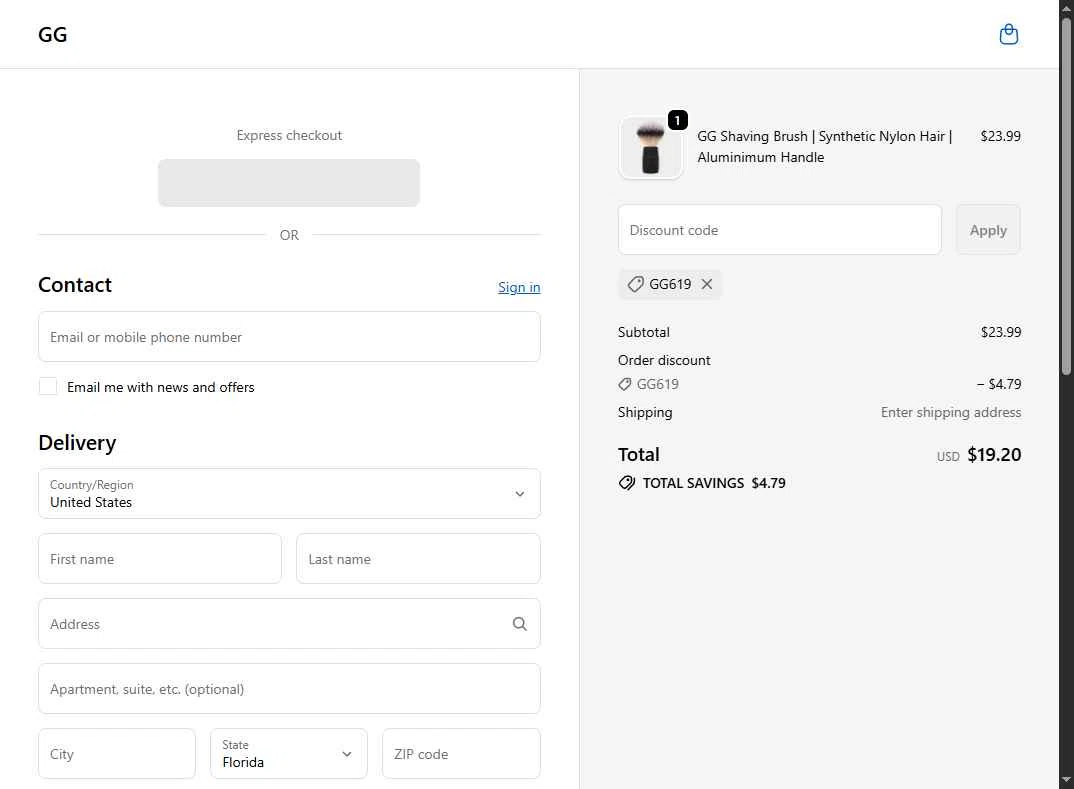Click the GG store logo
The width and height of the screenshot is (1074, 789).
click(53, 35)
